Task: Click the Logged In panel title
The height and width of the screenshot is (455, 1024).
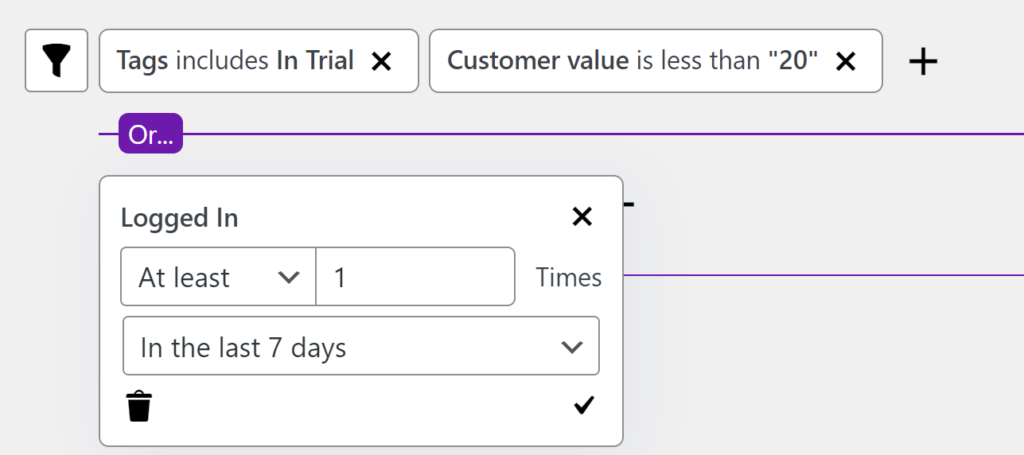Action: pyautogui.click(x=180, y=217)
